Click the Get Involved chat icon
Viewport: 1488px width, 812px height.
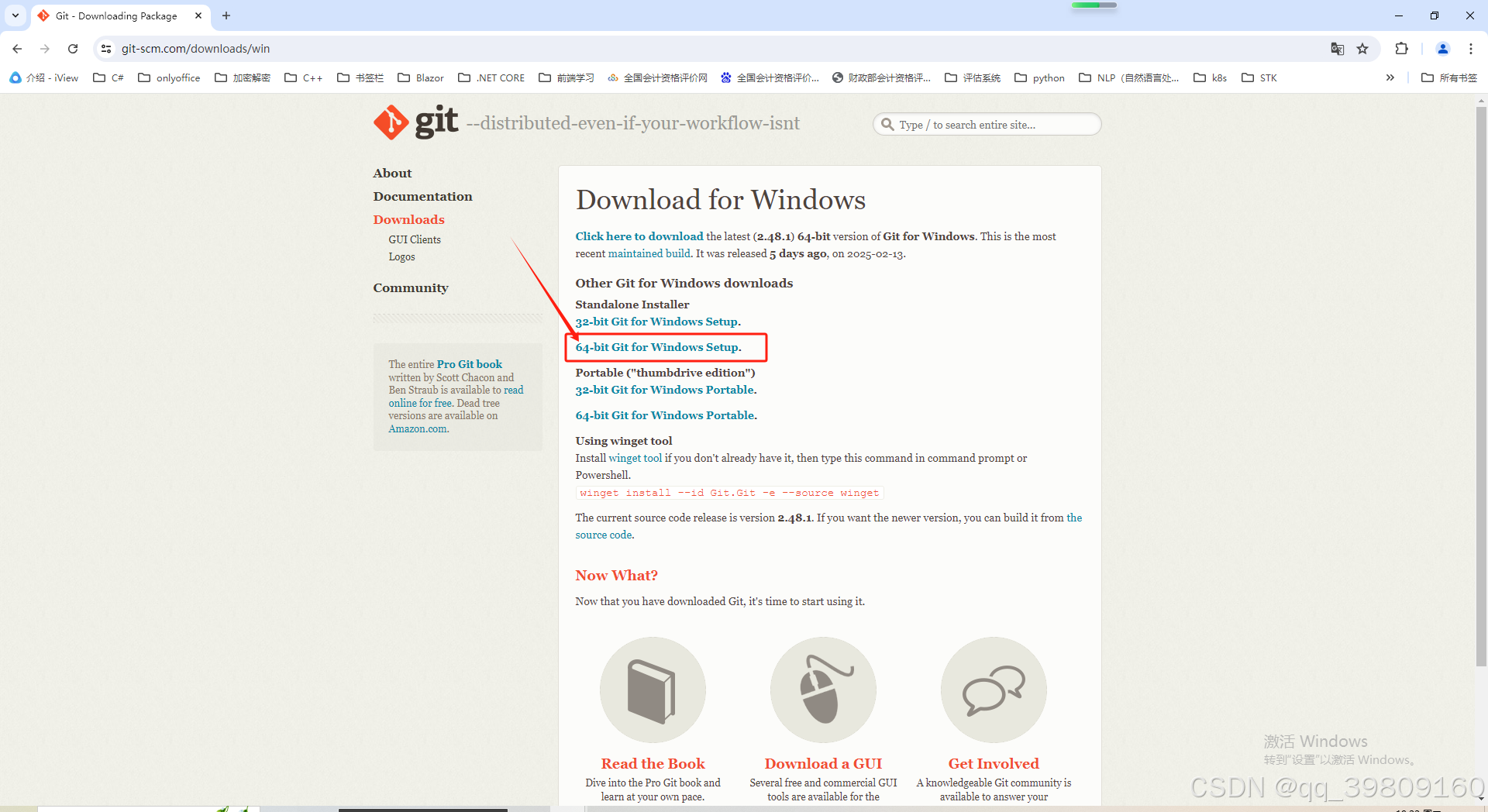tap(994, 690)
